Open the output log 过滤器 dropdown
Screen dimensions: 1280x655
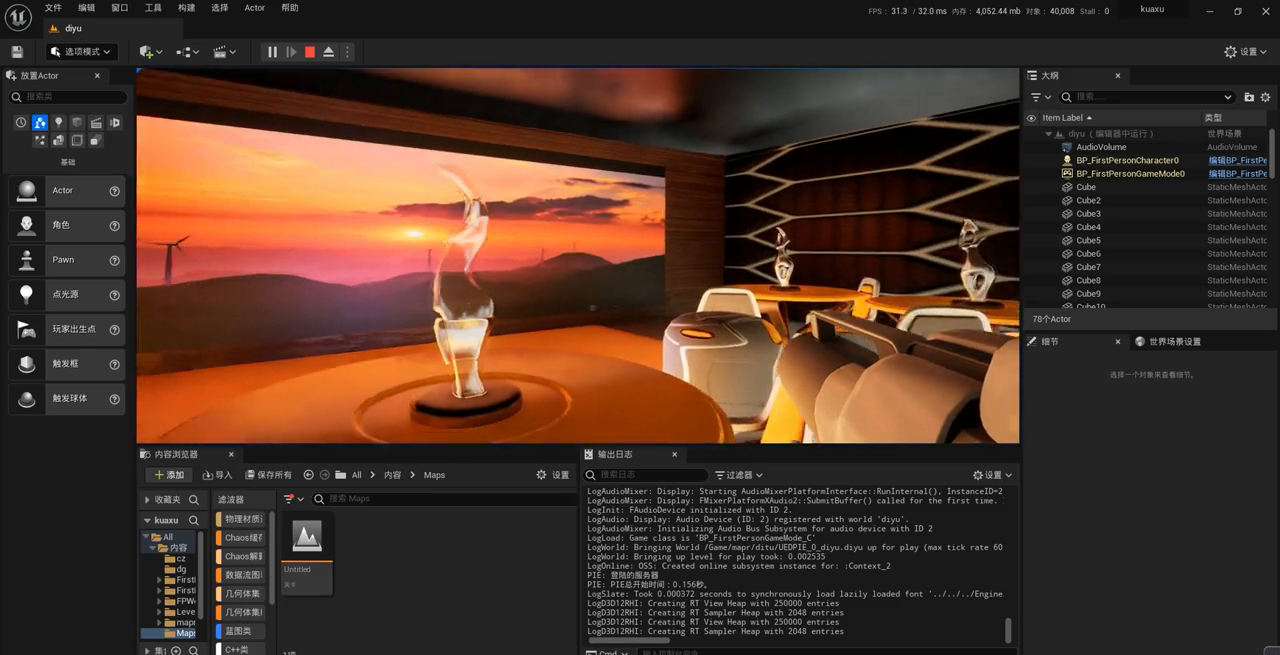coord(739,475)
